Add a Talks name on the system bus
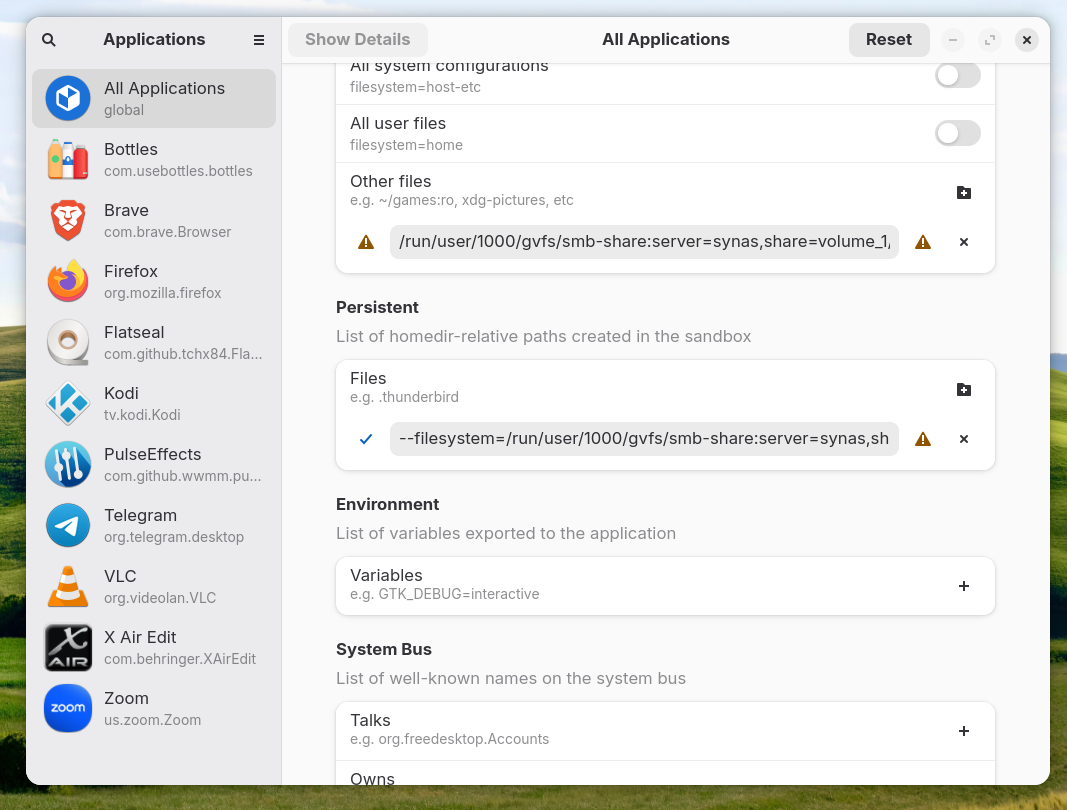The height and width of the screenshot is (810, 1067). point(963,731)
